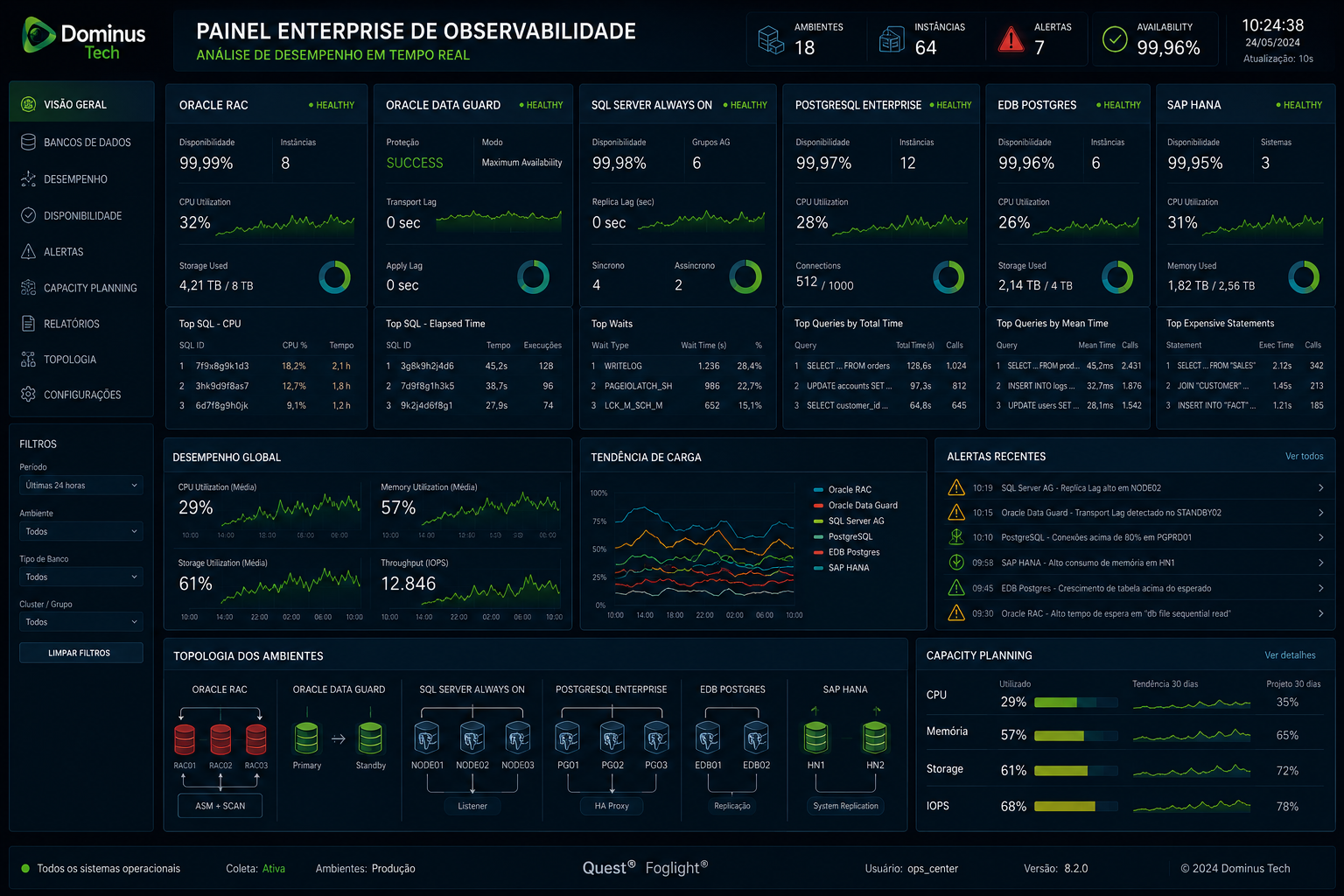This screenshot has width=1344, height=896.
Task: Click the Oracle Data Guard Apply Lag donut
Action: (534, 277)
